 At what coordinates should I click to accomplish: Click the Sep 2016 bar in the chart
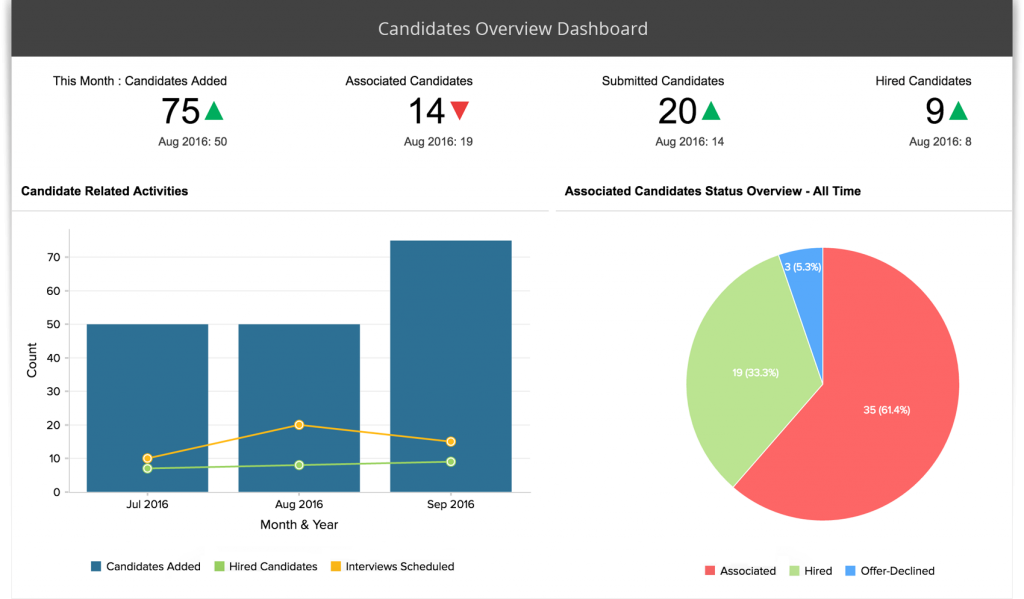click(450, 360)
